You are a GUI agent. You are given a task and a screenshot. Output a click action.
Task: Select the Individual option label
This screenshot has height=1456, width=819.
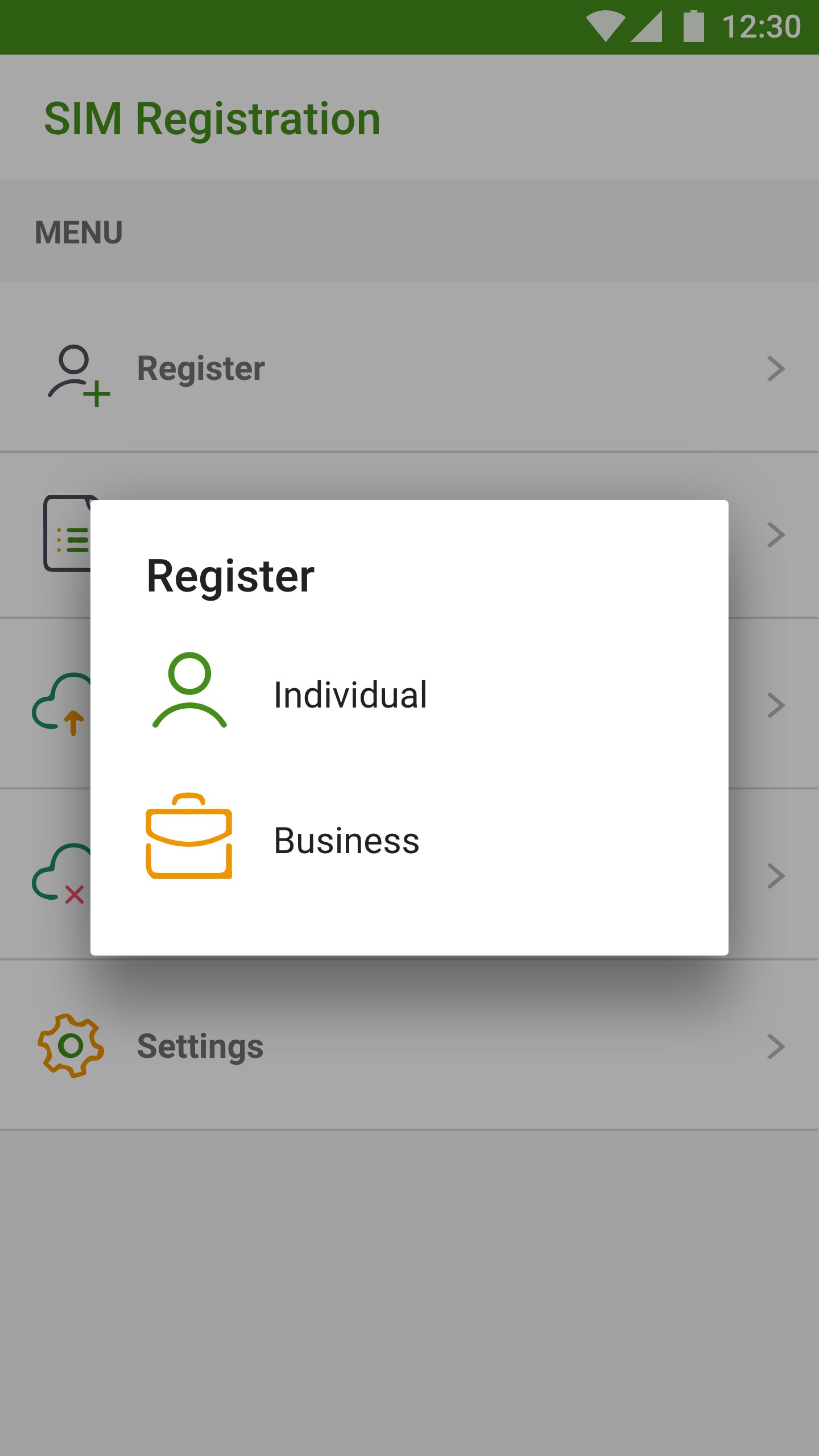pyautogui.click(x=350, y=695)
